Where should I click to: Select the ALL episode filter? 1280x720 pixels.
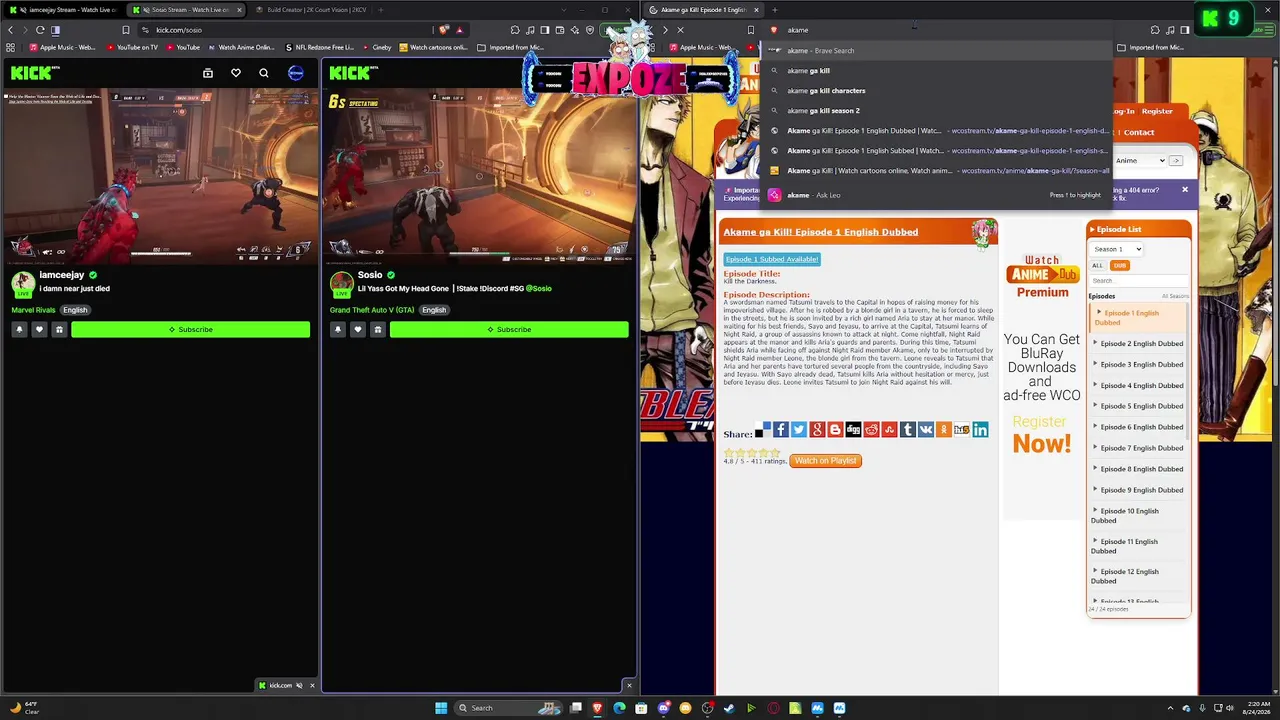click(x=1097, y=265)
